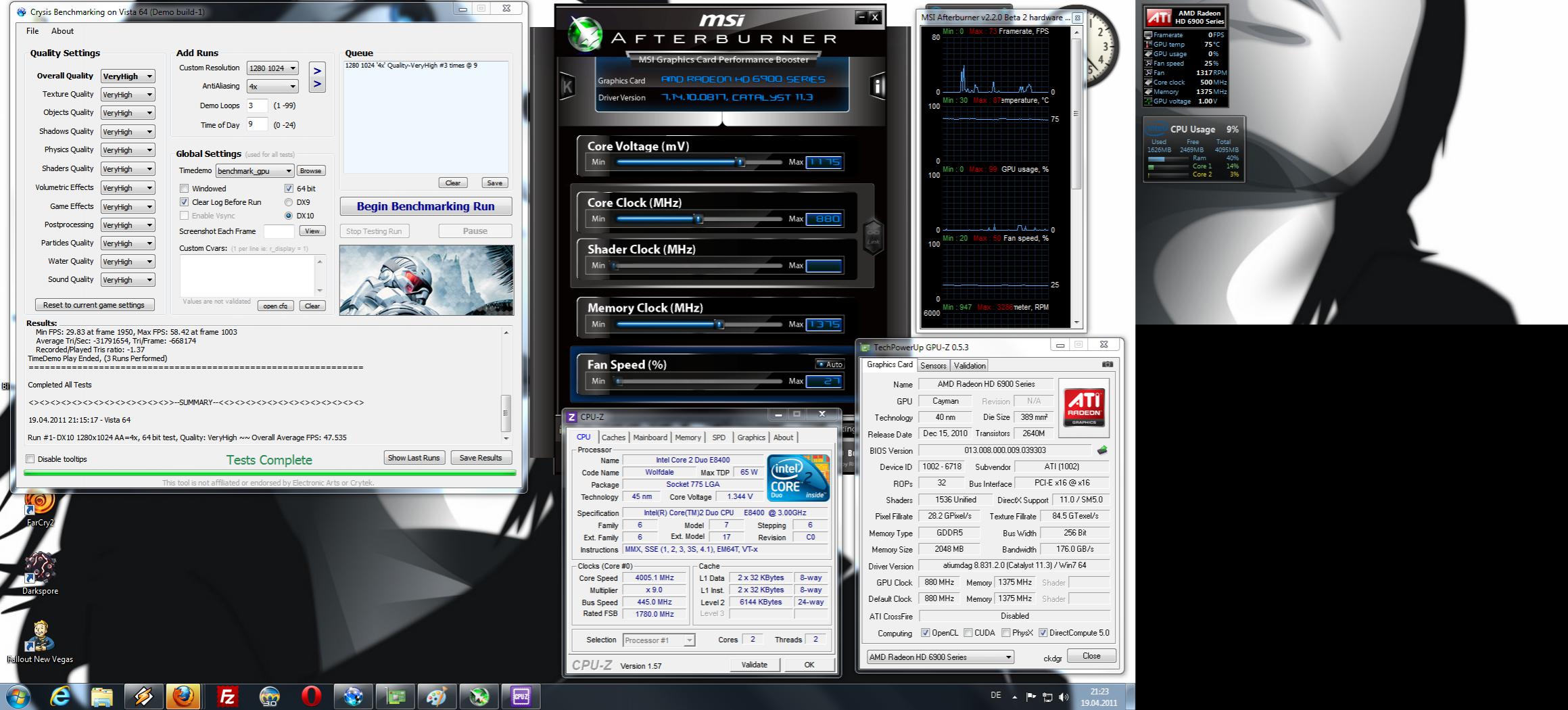
Task: Switch to Firefox in the taskbar
Action: [184, 696]
